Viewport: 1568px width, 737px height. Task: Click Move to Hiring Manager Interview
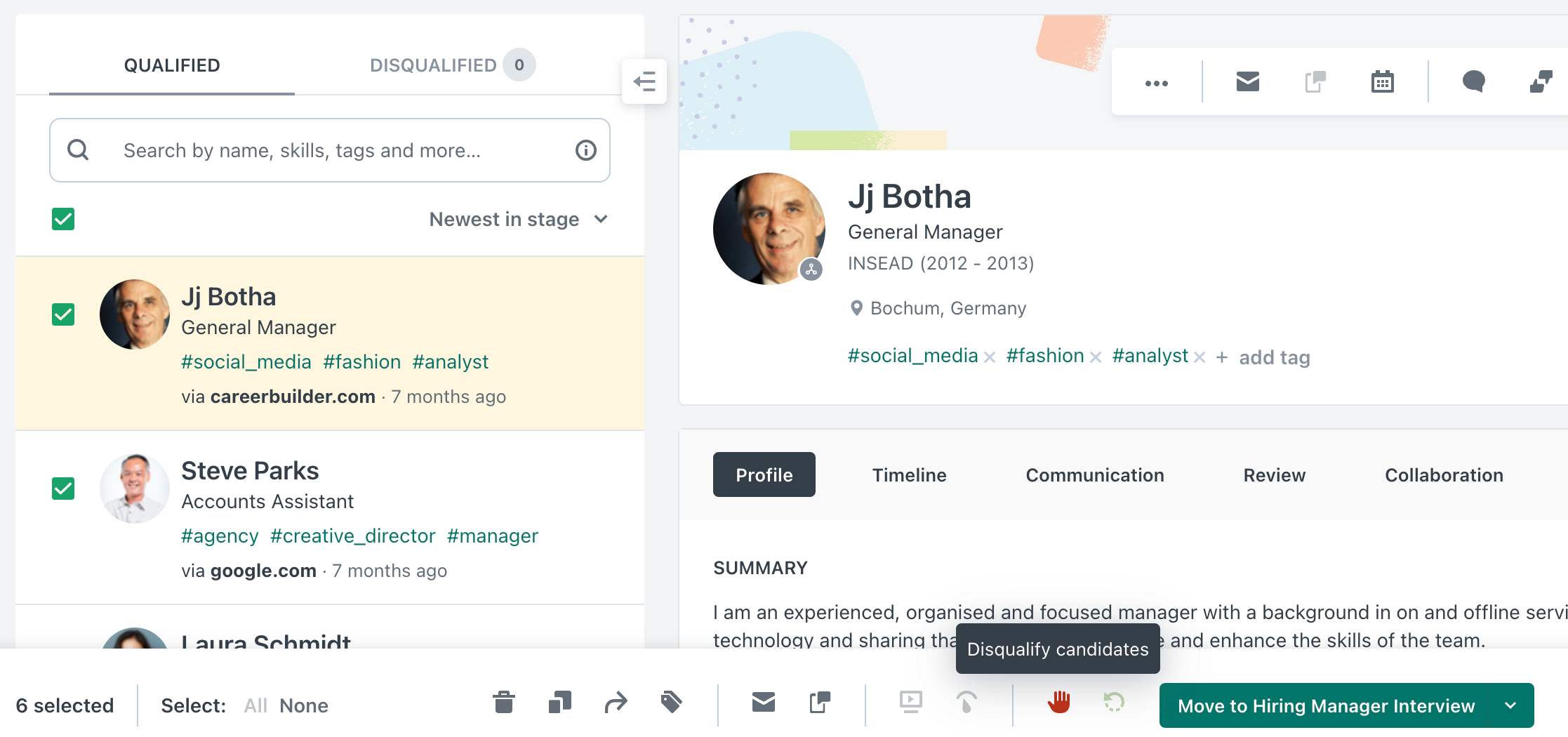click(x=1327, y=705)
